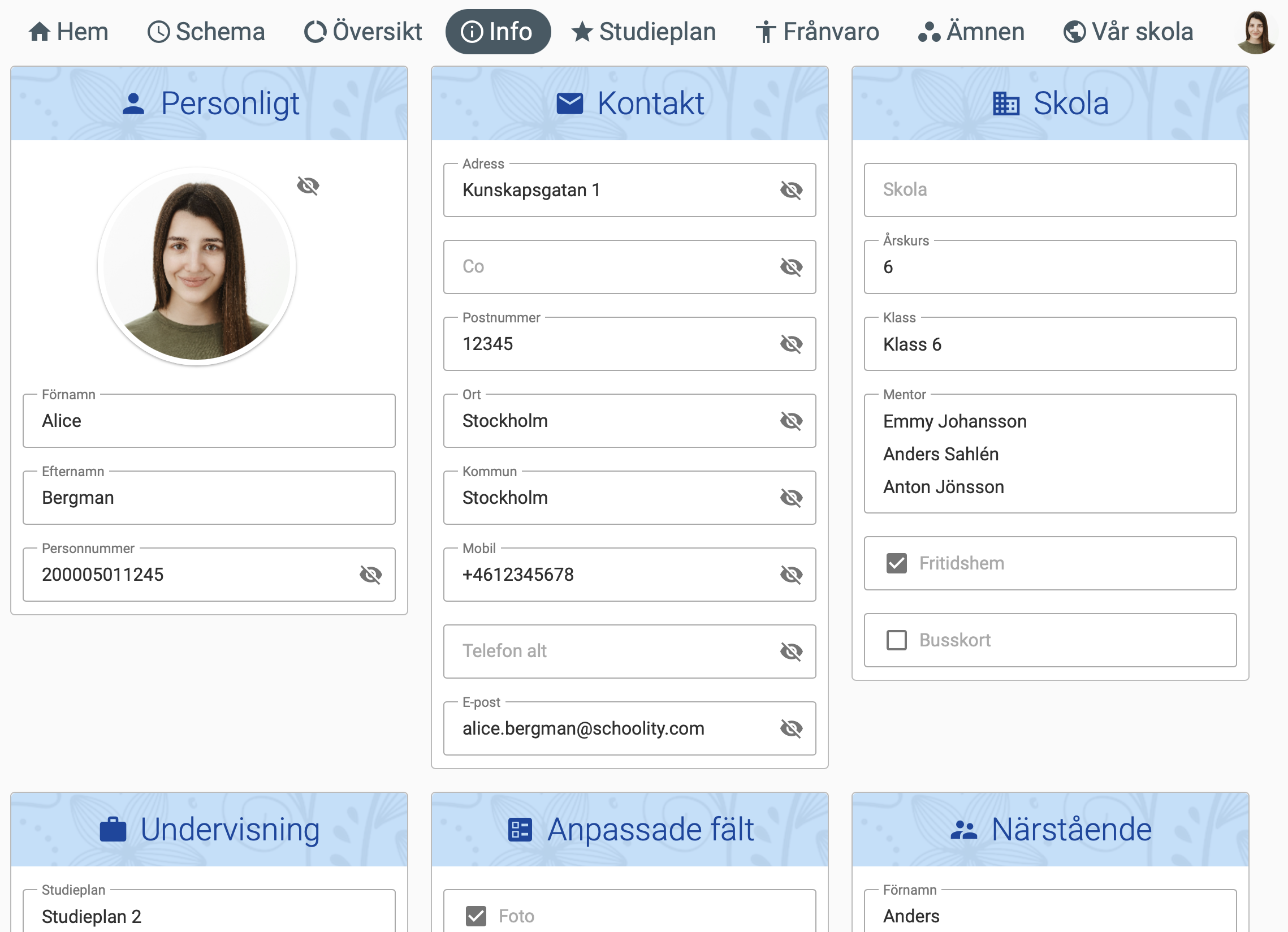1288x932 pixels.
Task: Uncheck the Fritidshem checkbox
Action: [896, 563]
